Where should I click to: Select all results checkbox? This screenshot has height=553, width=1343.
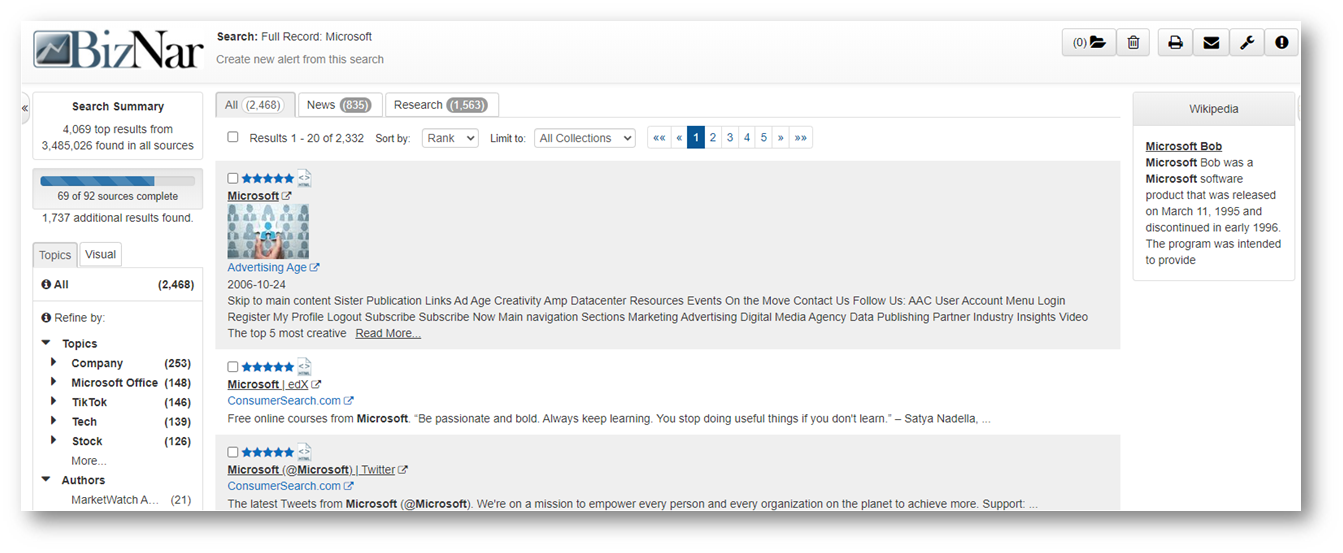pyautogui.click(x=233, y=137)
